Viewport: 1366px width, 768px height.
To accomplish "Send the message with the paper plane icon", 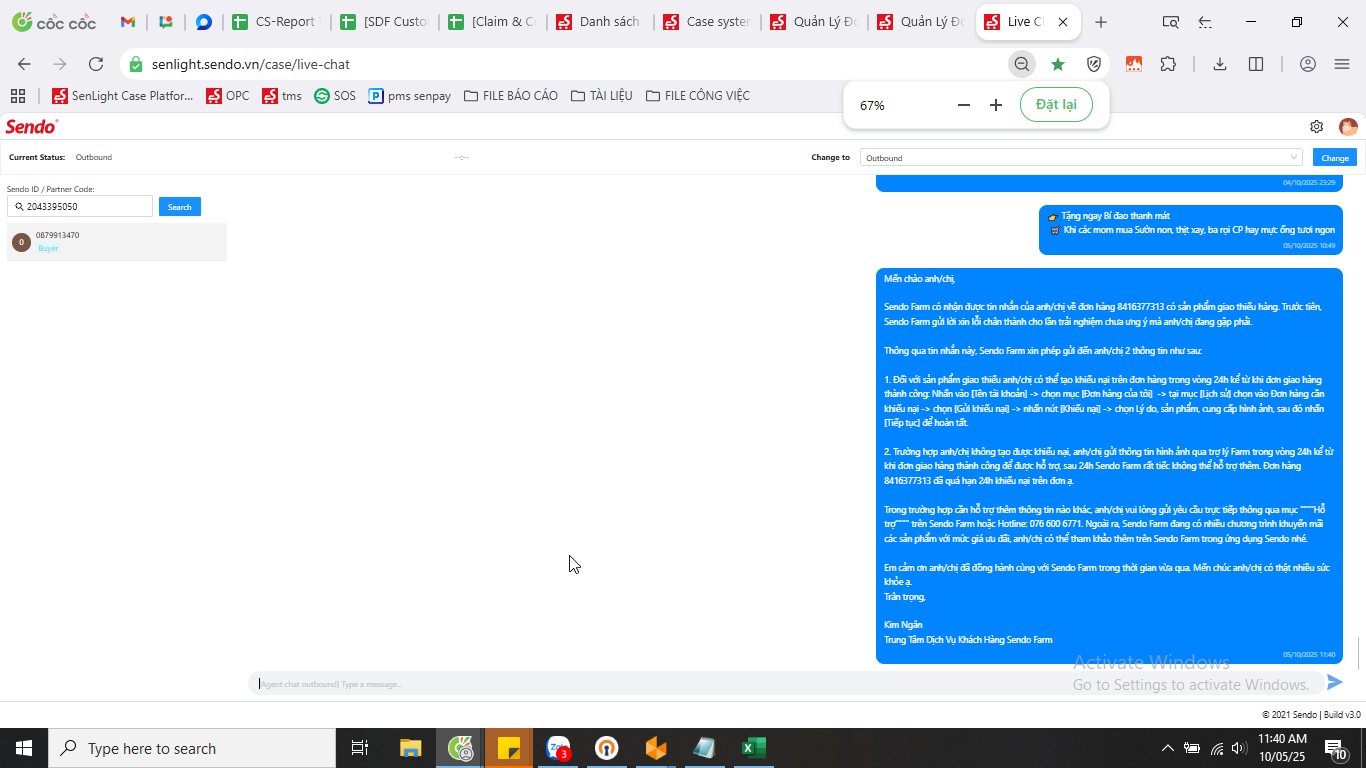I will (1334, 682).
